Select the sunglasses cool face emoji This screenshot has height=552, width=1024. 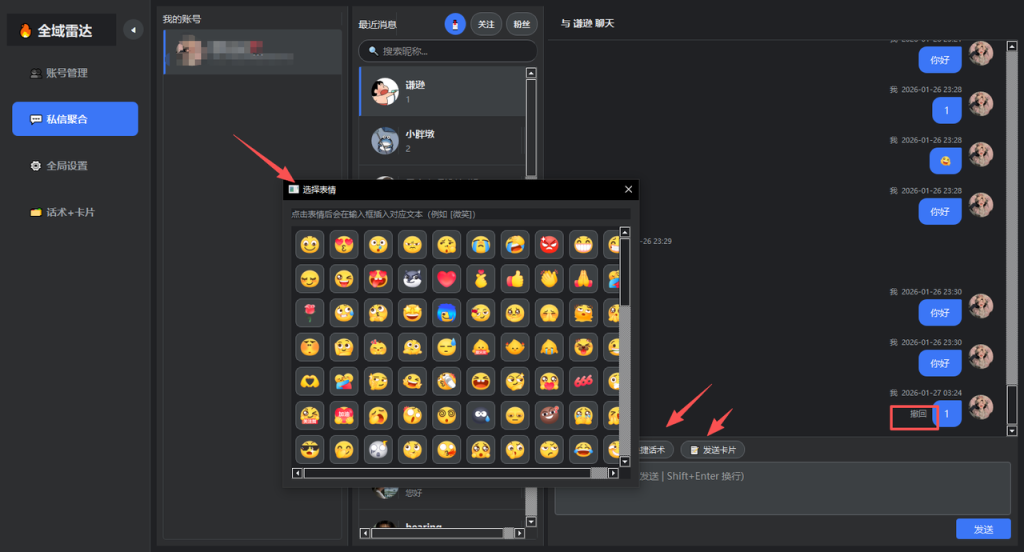point(310,449)
